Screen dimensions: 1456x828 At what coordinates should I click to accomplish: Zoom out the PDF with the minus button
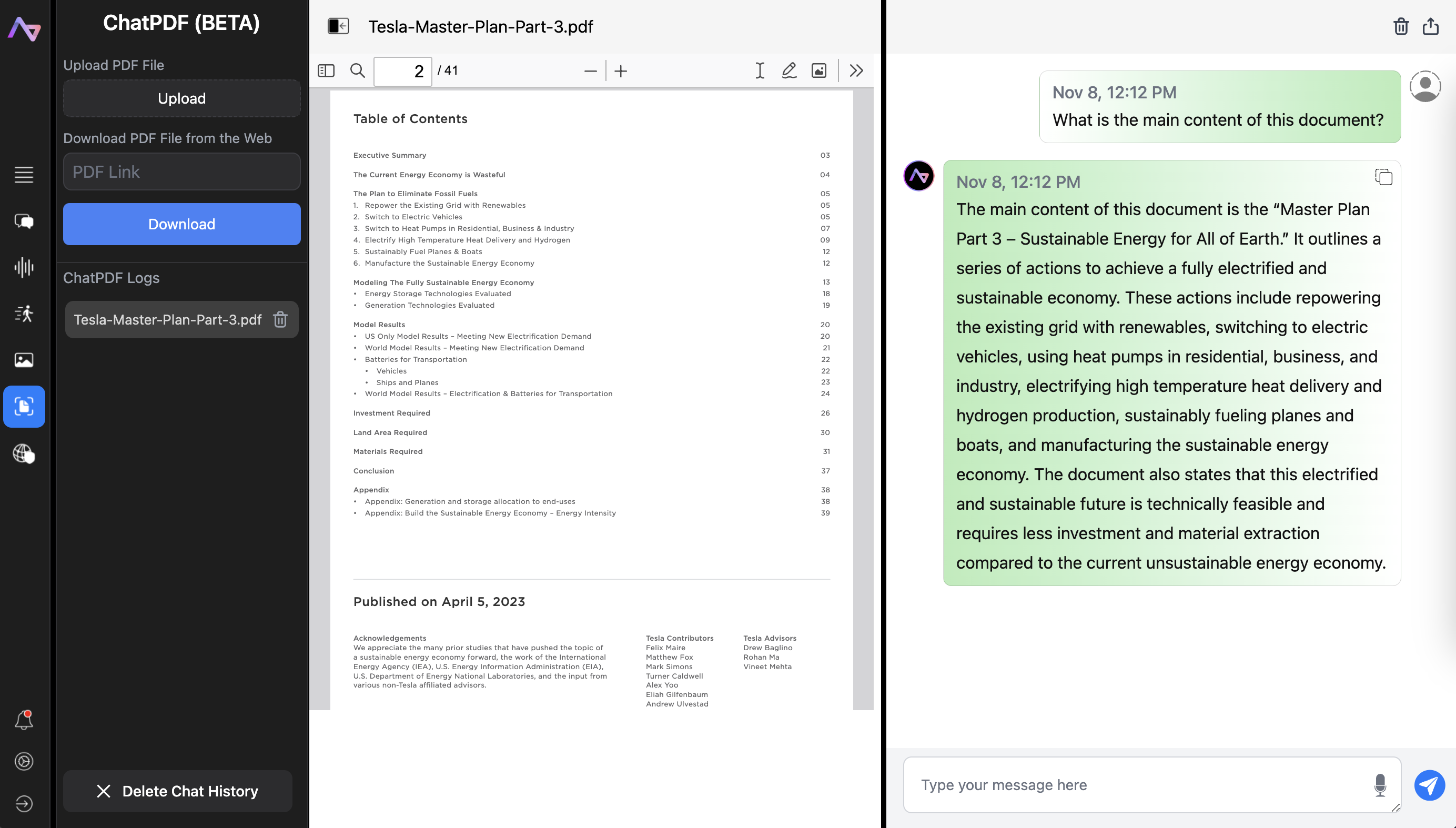(590, 71)
